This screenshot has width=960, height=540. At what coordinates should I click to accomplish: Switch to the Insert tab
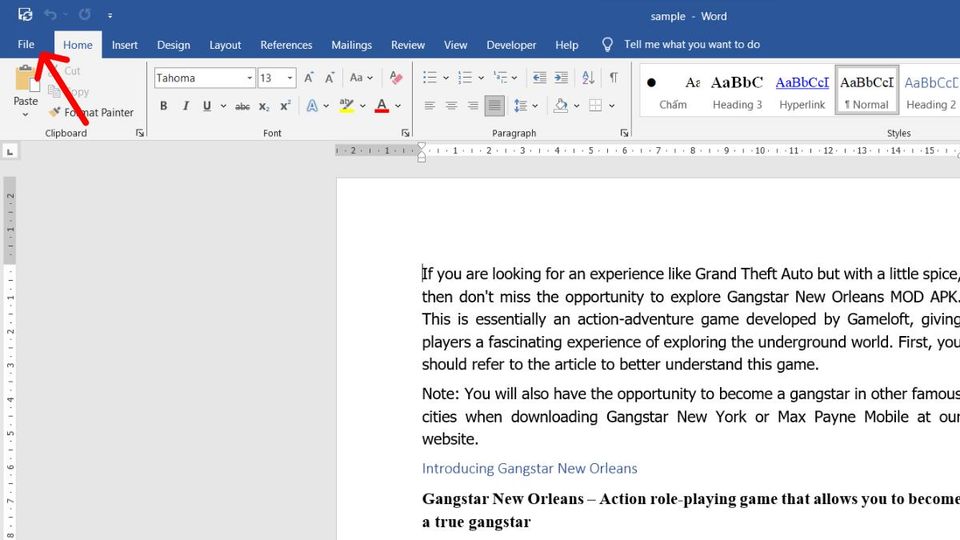click(124, 45)
